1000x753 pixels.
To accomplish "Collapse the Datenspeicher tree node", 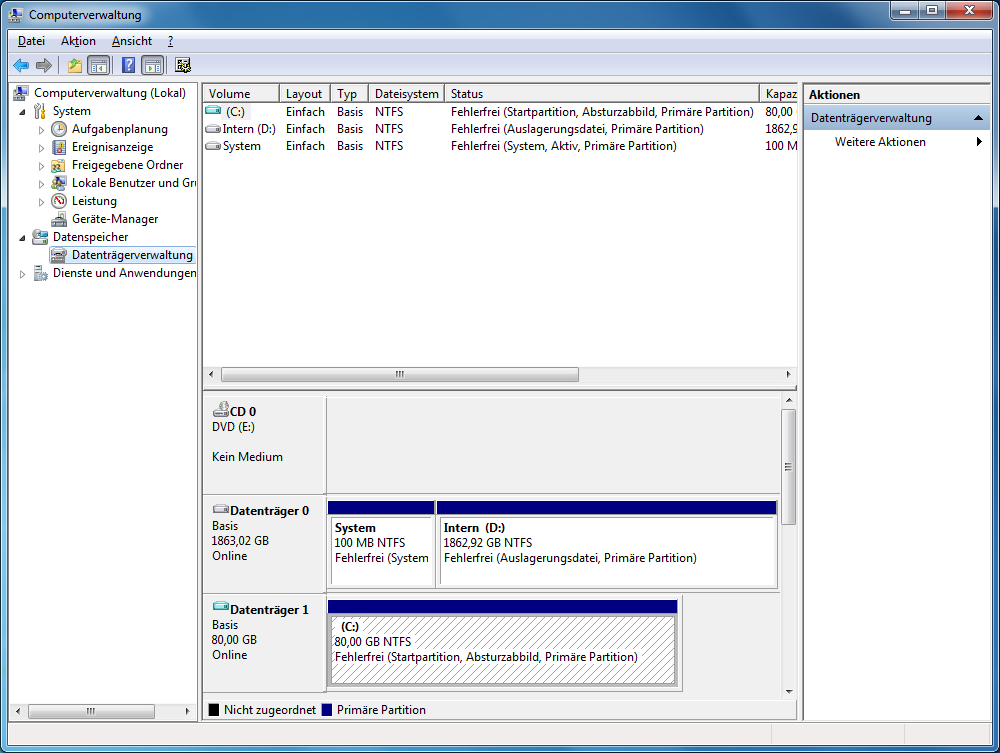I will pos(22,238).
